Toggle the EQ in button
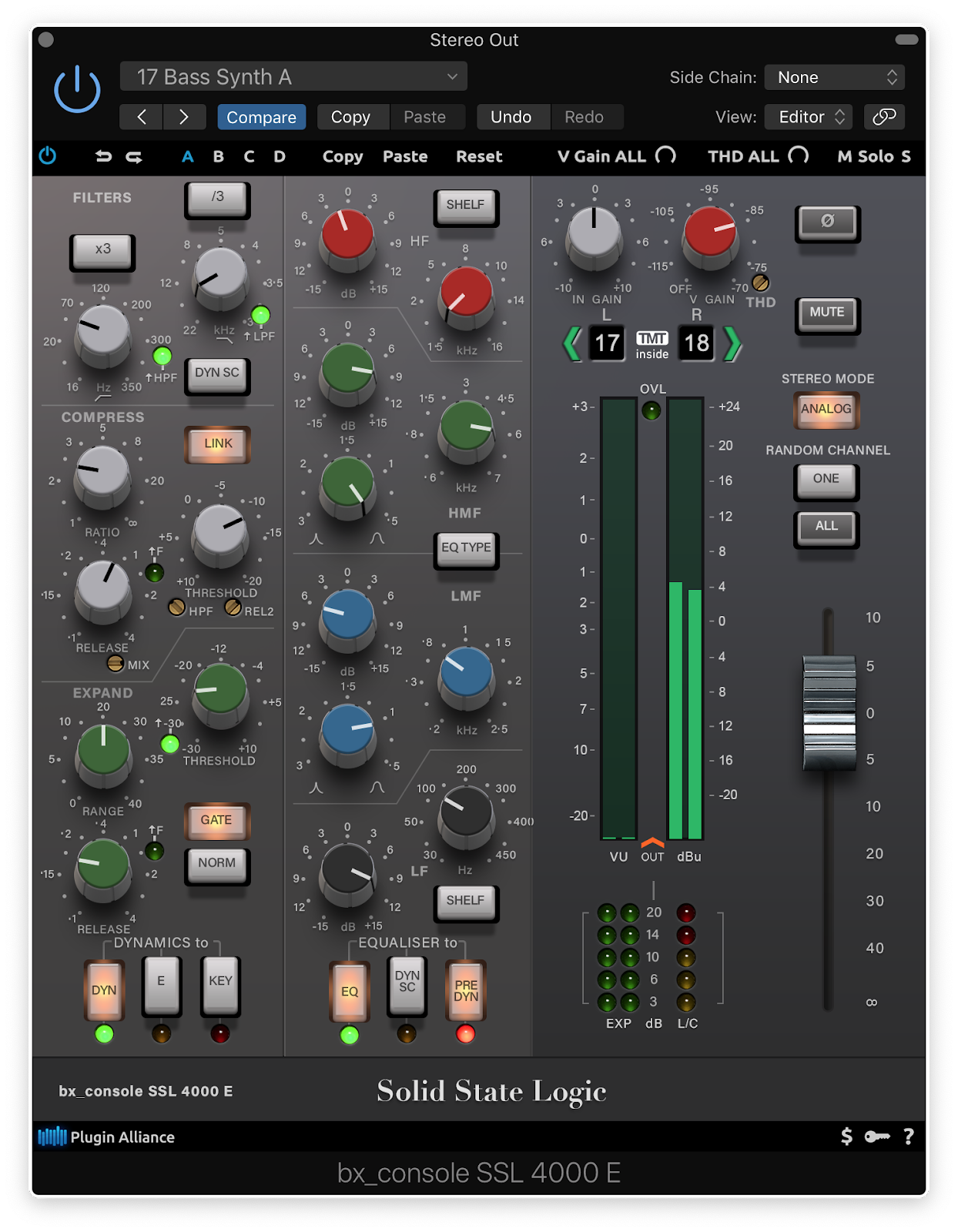Image resolution: width=958 pixels, height=1232 pixels. coord(350,991)
